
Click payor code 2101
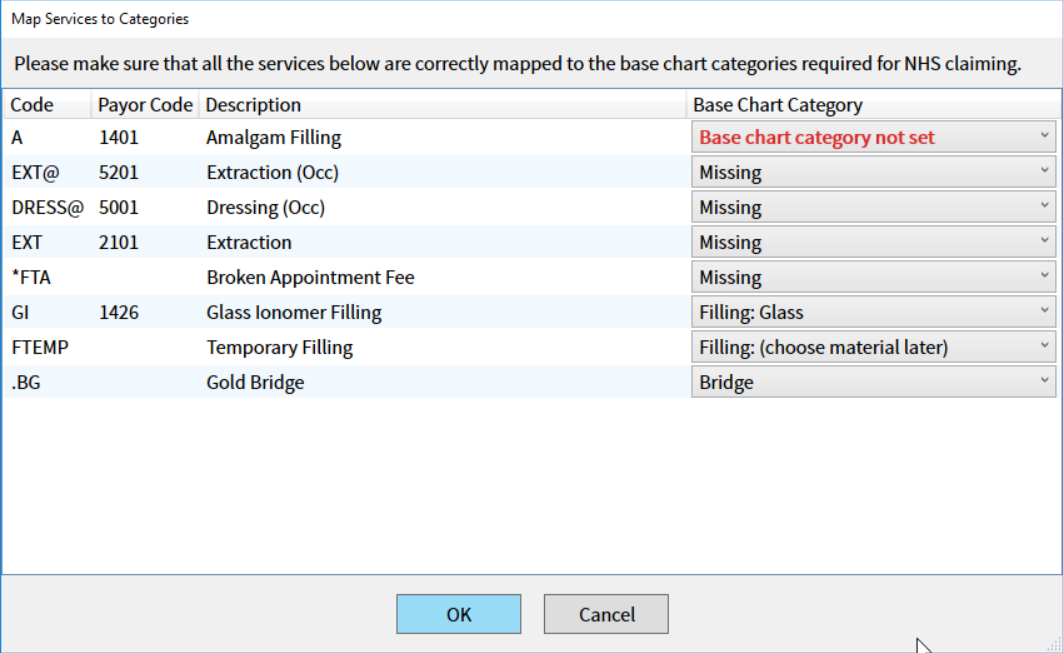119,242
